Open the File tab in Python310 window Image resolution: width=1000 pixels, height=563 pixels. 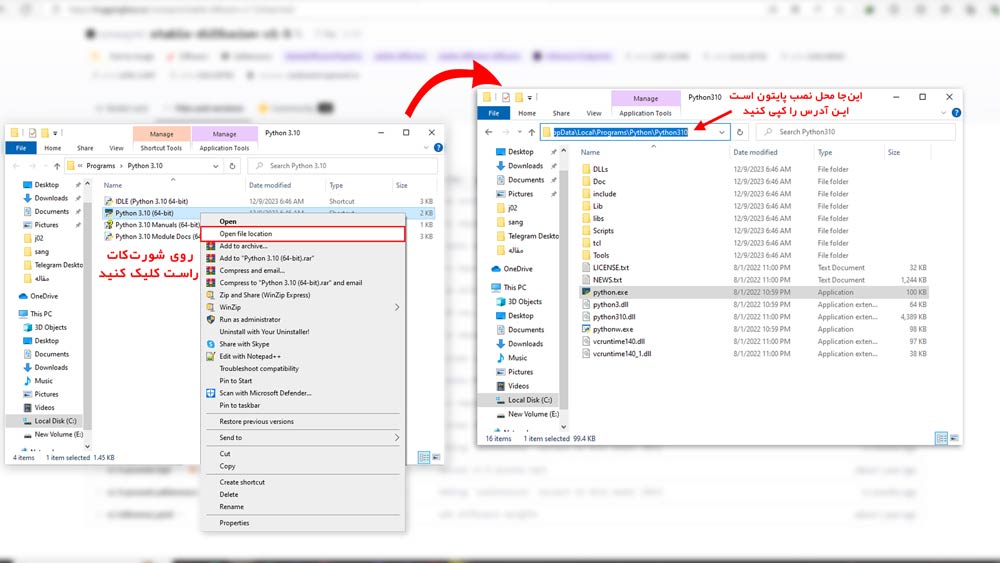[494, 113]
